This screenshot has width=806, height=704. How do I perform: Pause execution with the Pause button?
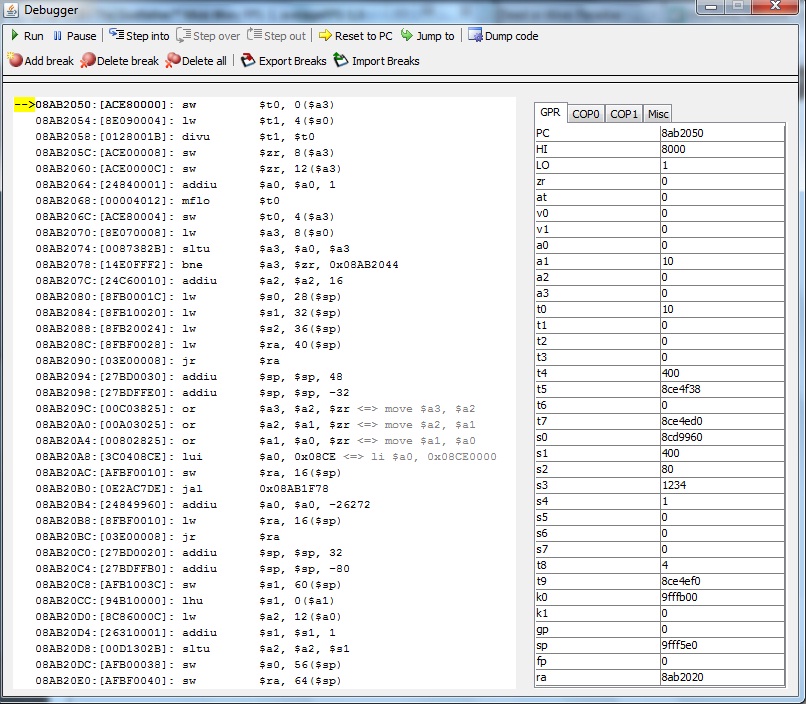(74, 36)
